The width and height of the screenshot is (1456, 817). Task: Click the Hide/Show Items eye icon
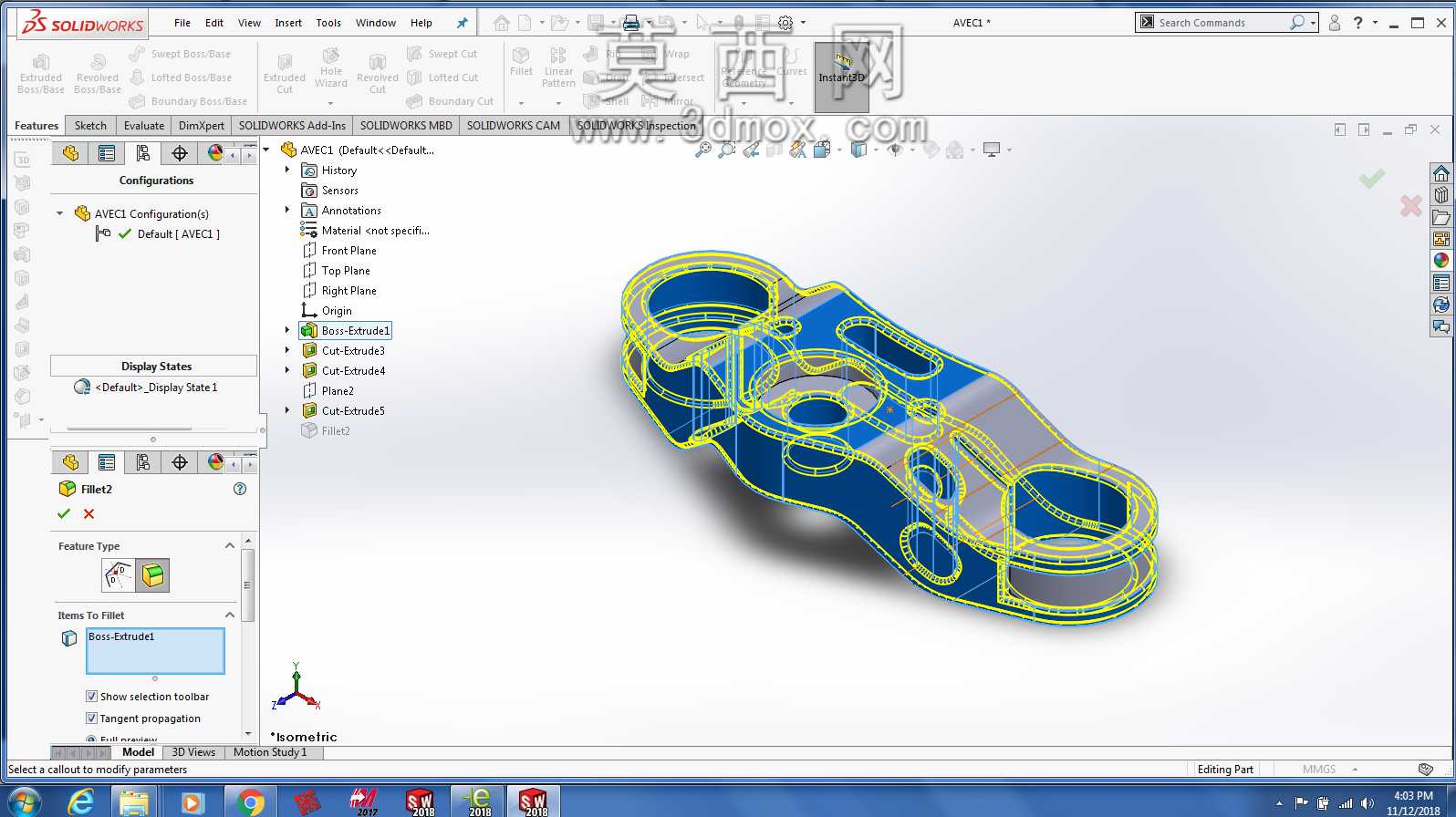coord(894,150)
